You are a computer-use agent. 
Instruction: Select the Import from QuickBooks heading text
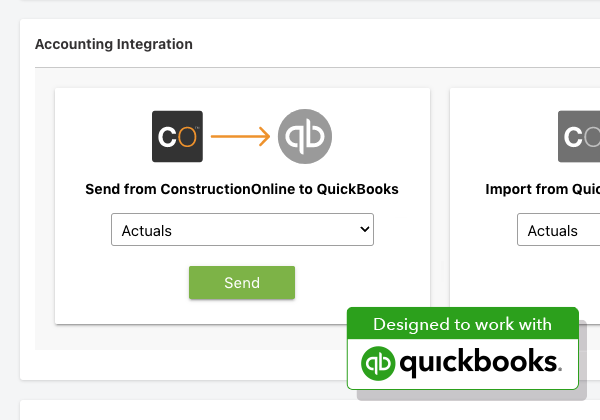click(543, 189)
